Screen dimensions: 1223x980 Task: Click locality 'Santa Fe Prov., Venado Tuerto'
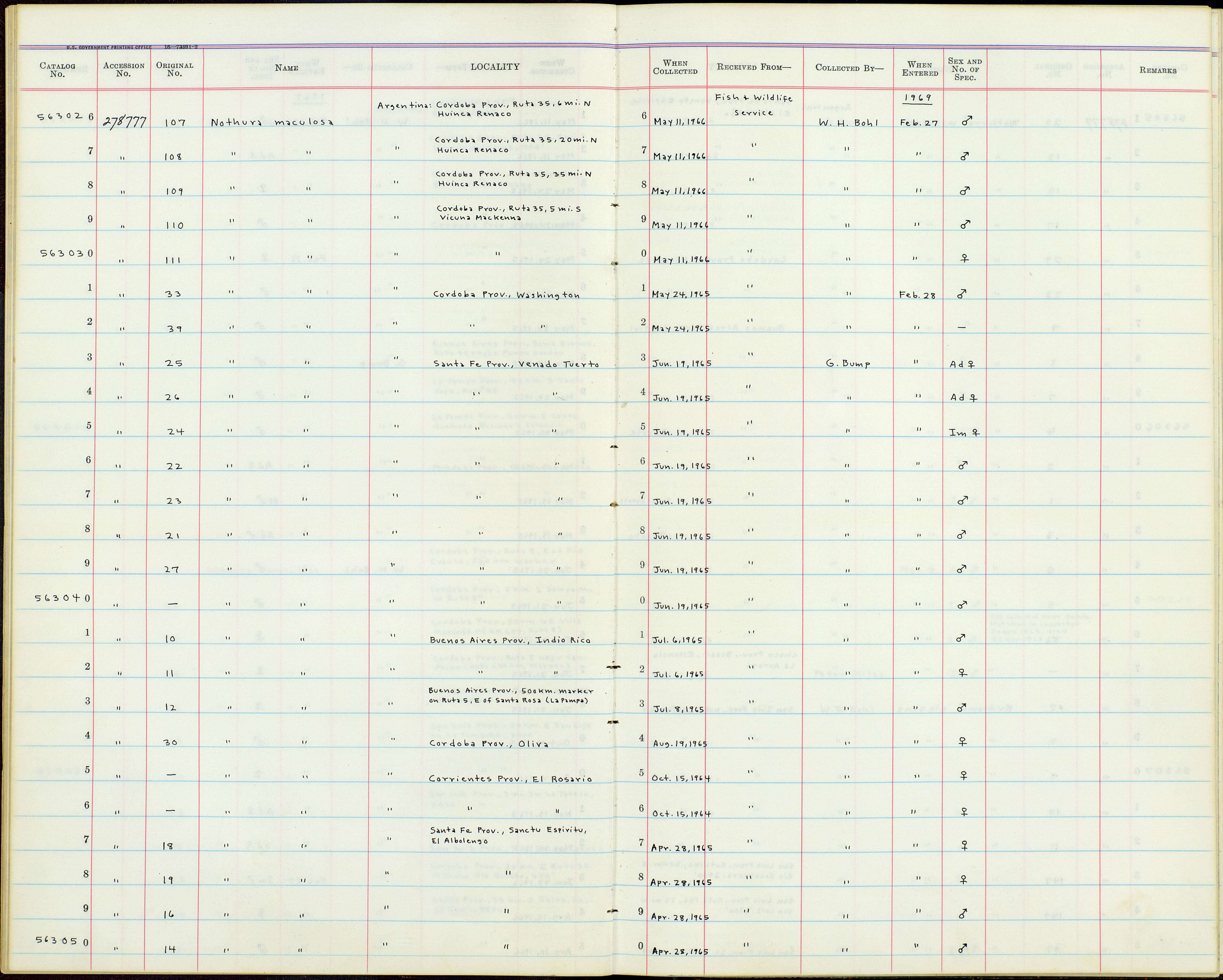tap(516, 364)
